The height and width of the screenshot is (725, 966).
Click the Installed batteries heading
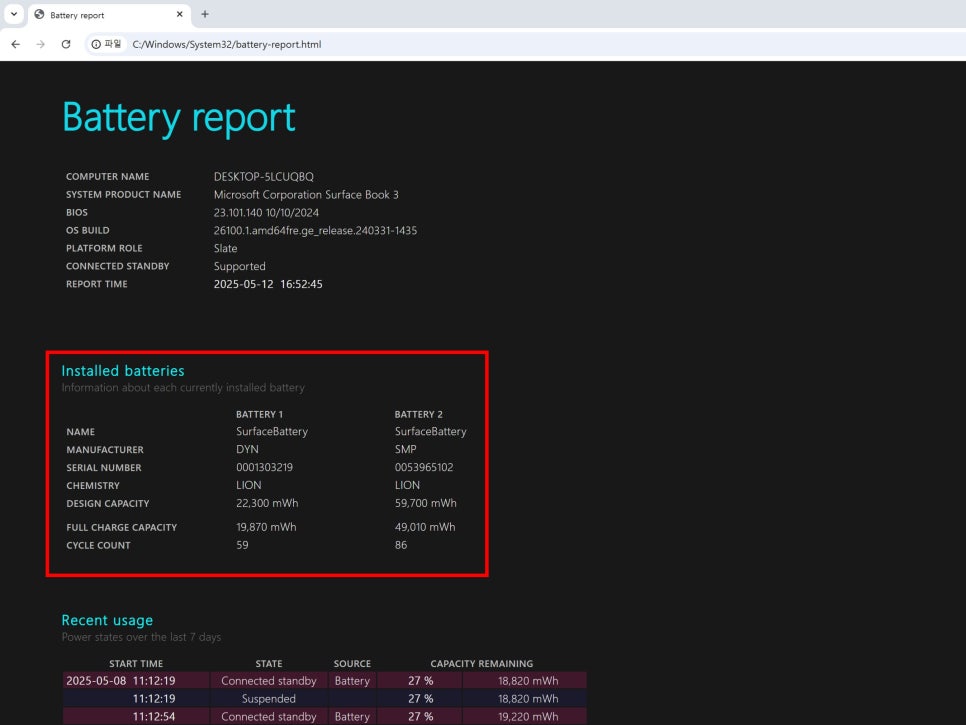point(123,371)
